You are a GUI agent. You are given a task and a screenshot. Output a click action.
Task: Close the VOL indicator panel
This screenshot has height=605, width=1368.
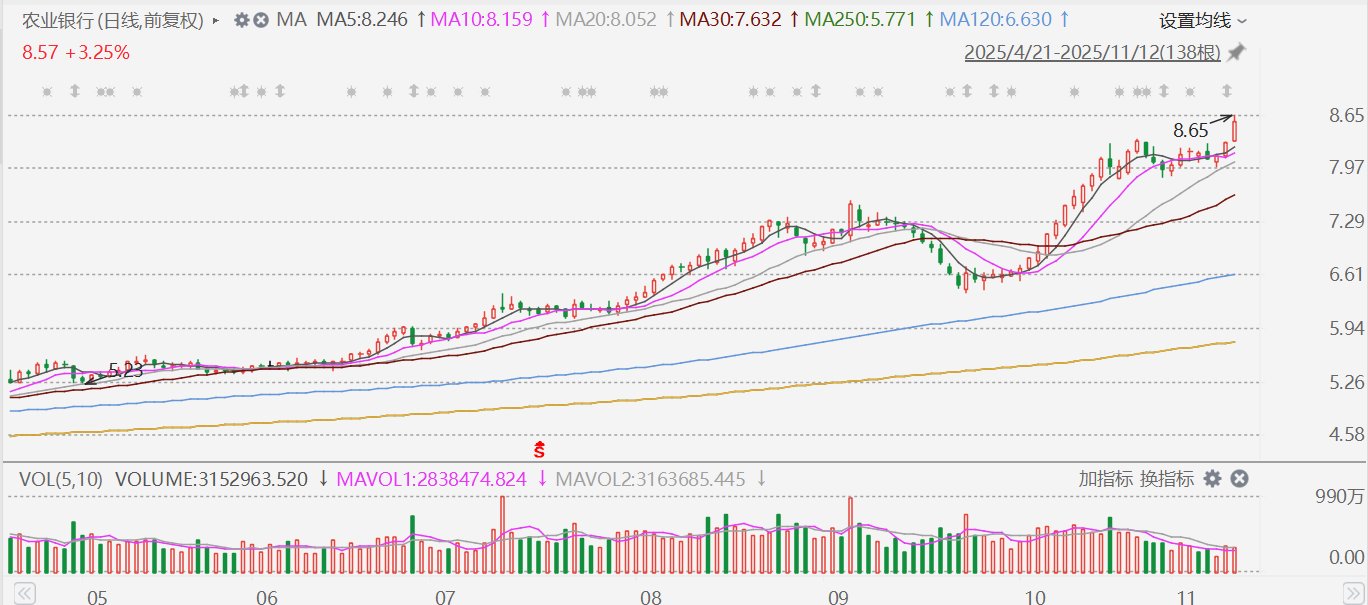[1238, 479]
